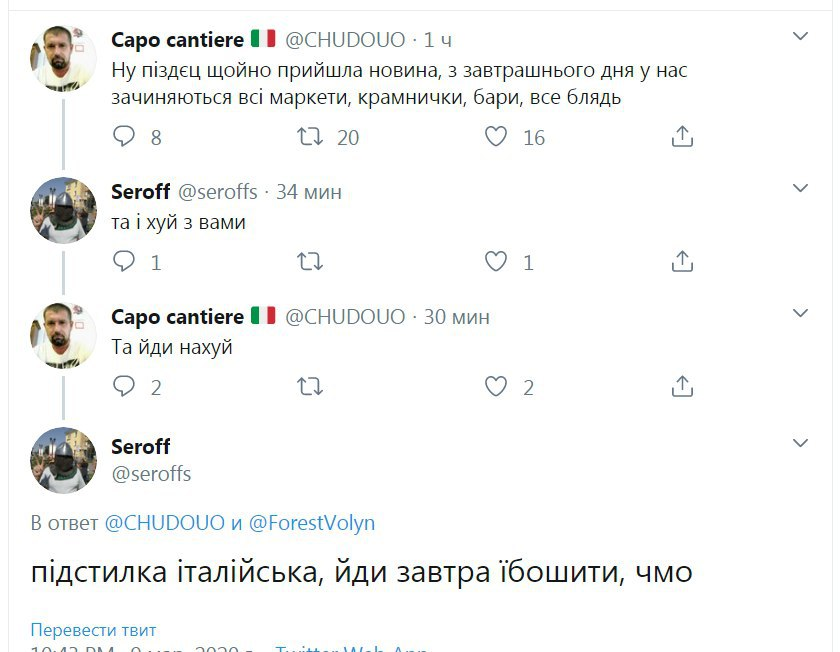Like Capo cantiere's 30 мин tweet
Viewport: 840px width, 652px height.
[x=496, y=386]
